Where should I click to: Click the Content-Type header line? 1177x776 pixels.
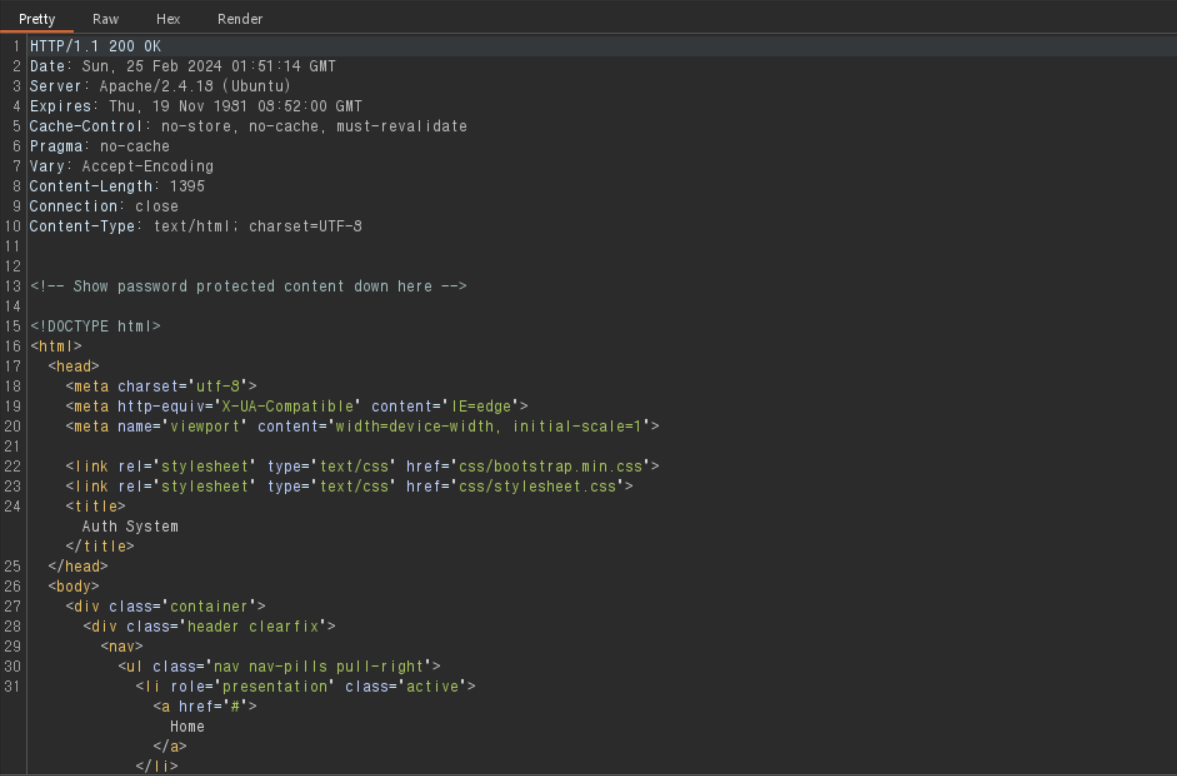(x=195, y=226)
